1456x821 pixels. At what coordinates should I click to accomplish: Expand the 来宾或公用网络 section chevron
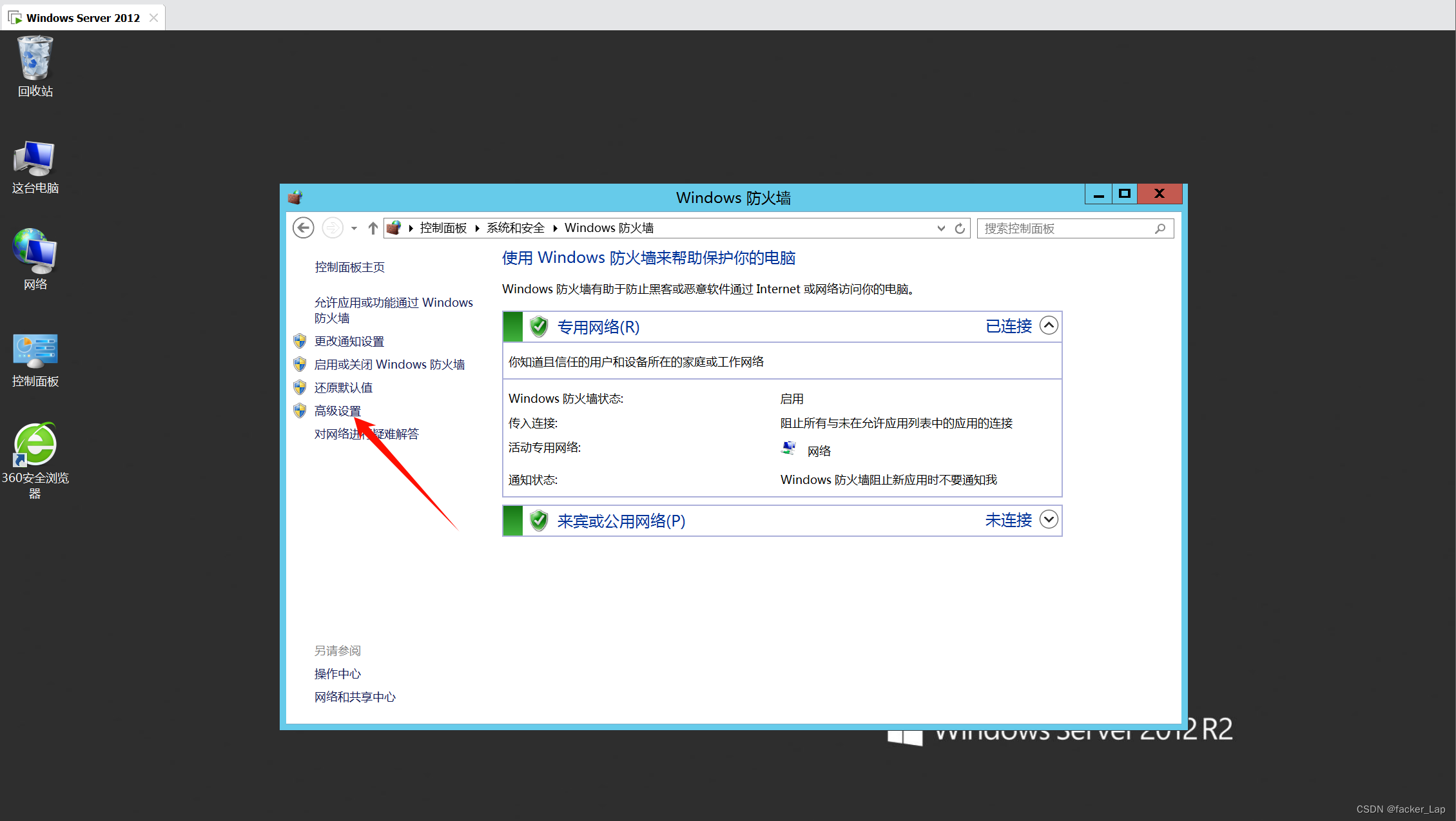[x=1049, y=519]
